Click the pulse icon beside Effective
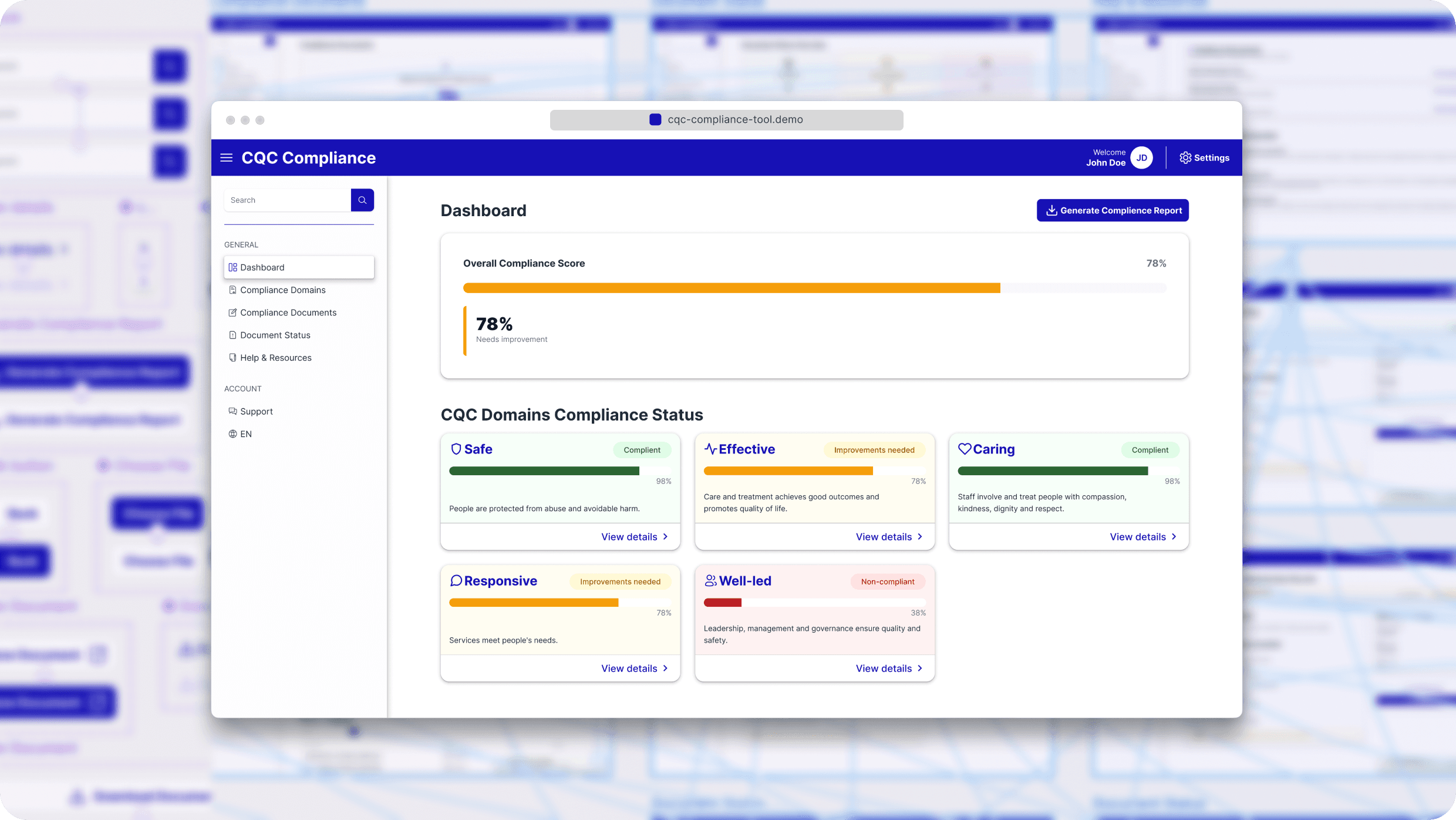Image resolution: width=1456 pixels, height=820 pixels. 710,449
